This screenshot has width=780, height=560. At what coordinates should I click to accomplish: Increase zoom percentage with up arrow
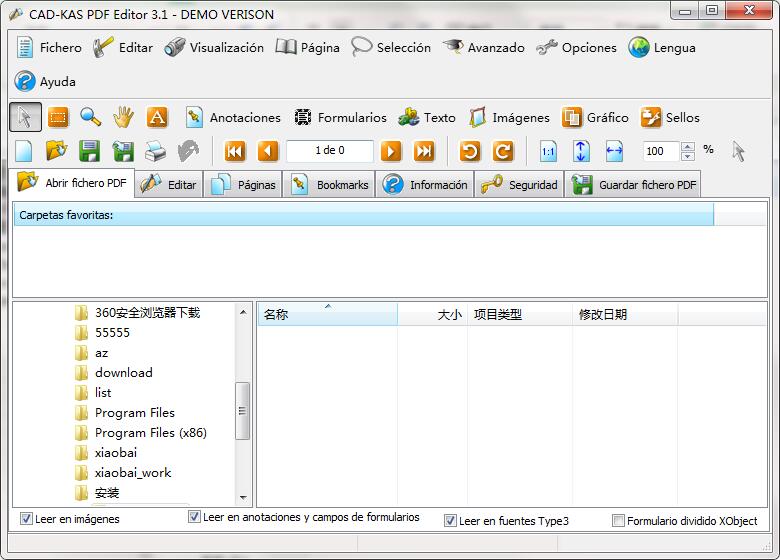click(687, 146)
